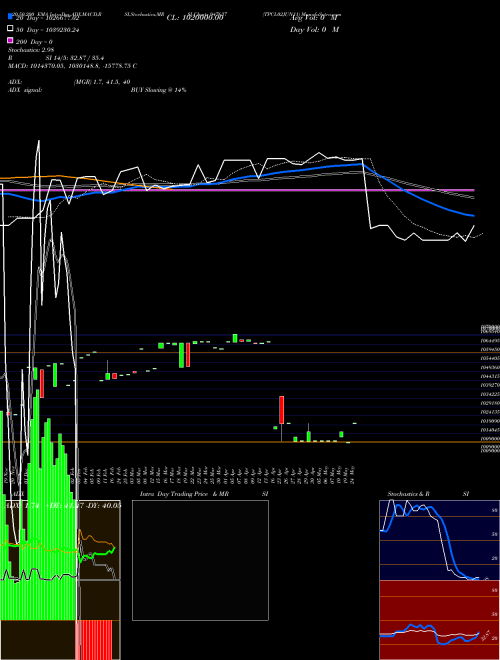Select the 200 Day - 0 label
This screenshot has height=660, width=500.
point(34,42)
